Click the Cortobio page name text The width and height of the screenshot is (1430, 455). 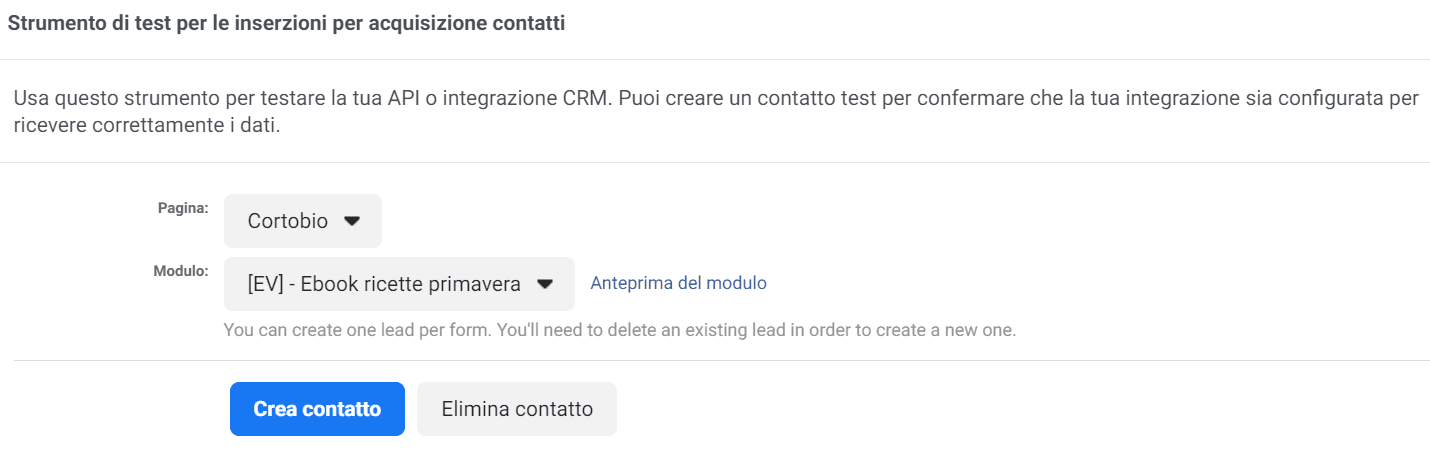pyautogui.click(x=288, y=221)
